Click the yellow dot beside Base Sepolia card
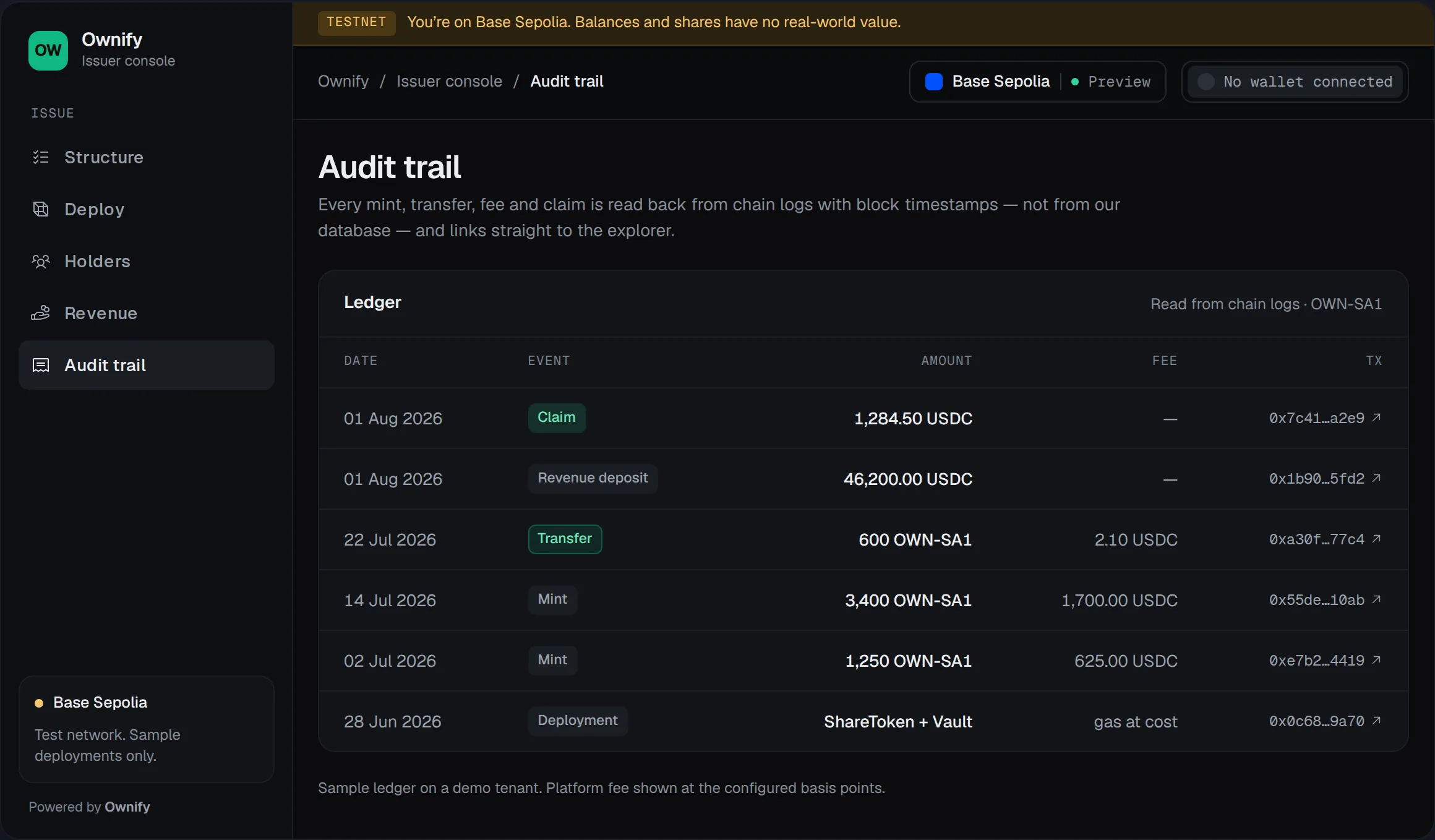Screen dimensions: 1435x840 point(39,703)
